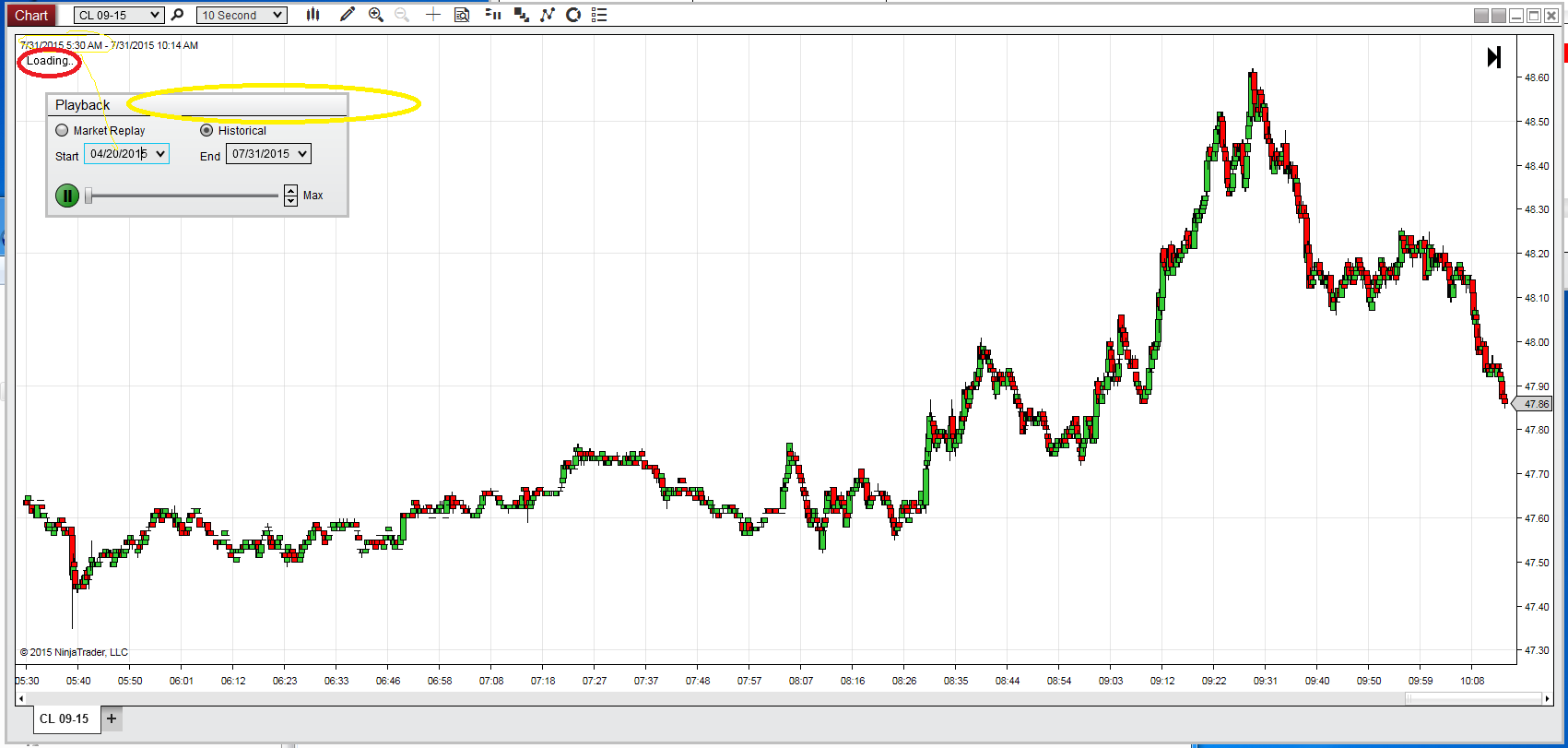The height and width of the screenshot is (748, 1568).
Task: Enable the crosshair cursor icon
Action: [433, 15]
